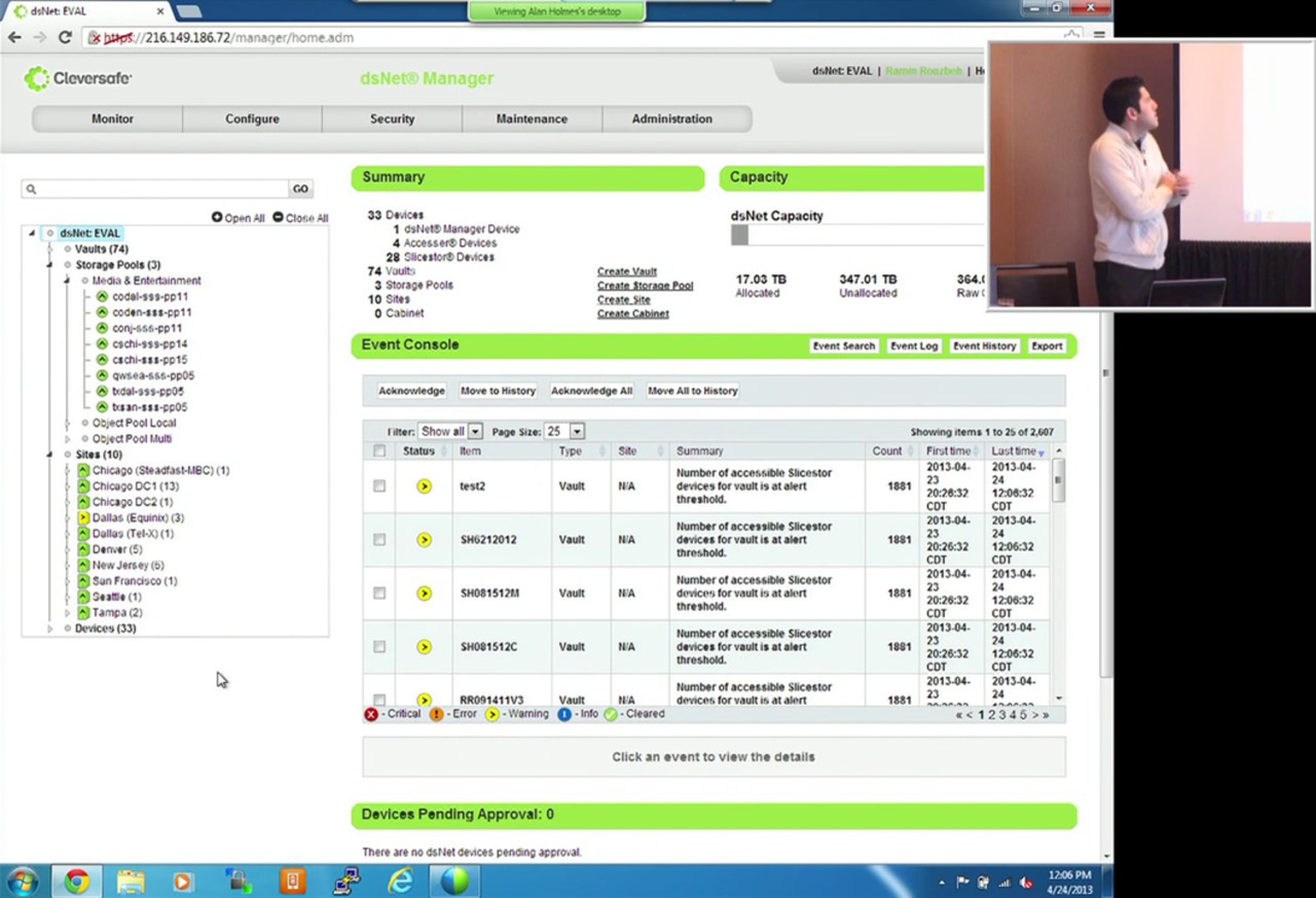Click the browser back arrow
This screenshot has height=898, width=1316.
click(15, 37)
